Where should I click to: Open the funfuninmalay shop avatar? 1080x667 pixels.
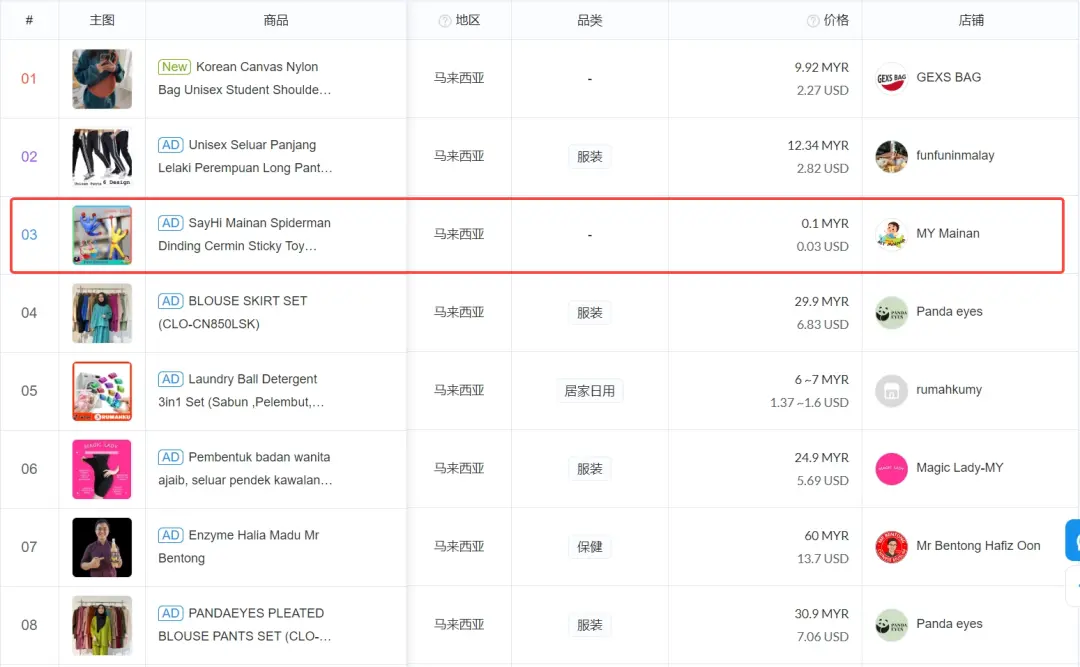891,156
